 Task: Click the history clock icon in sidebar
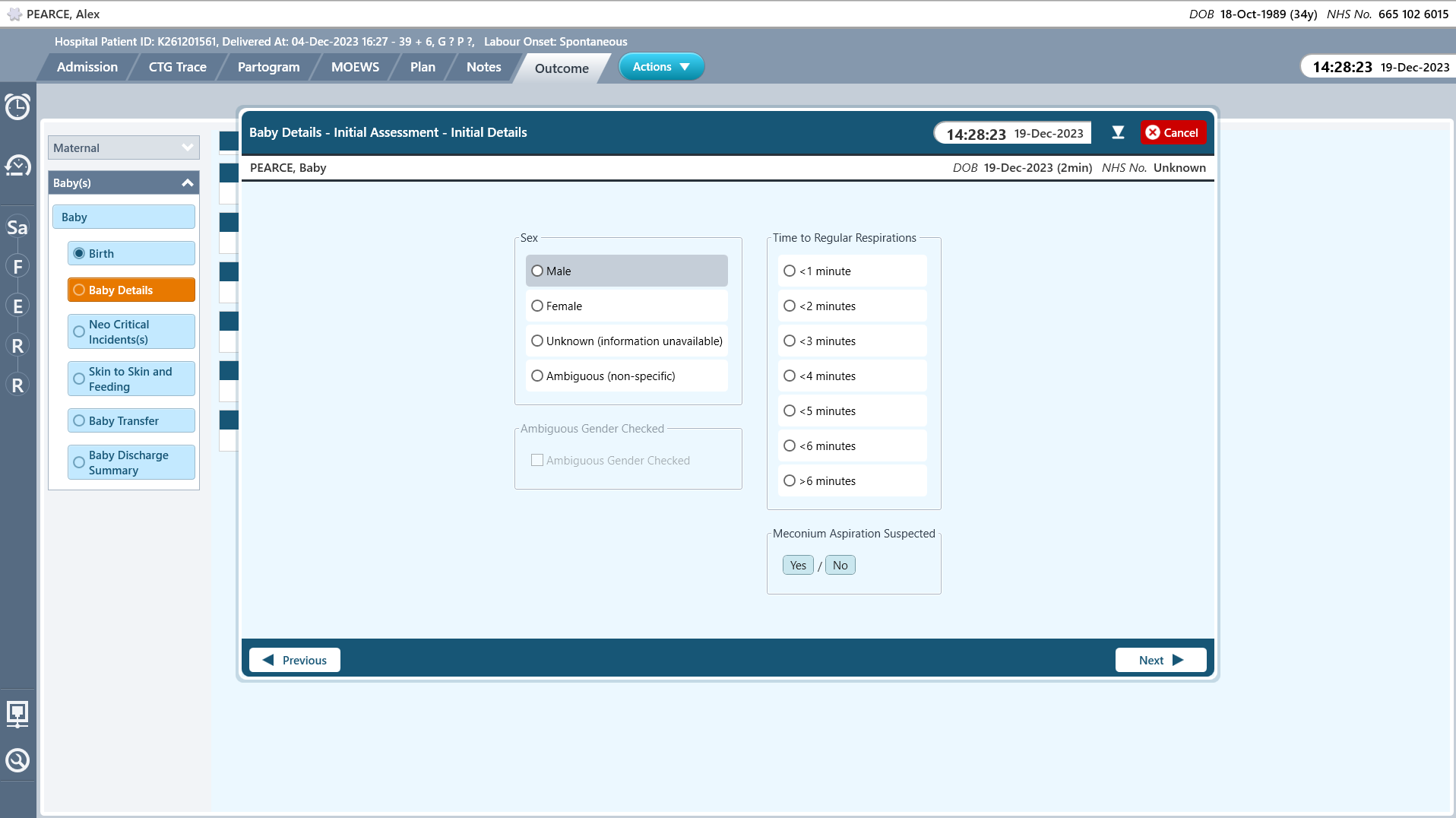point(17,165)
